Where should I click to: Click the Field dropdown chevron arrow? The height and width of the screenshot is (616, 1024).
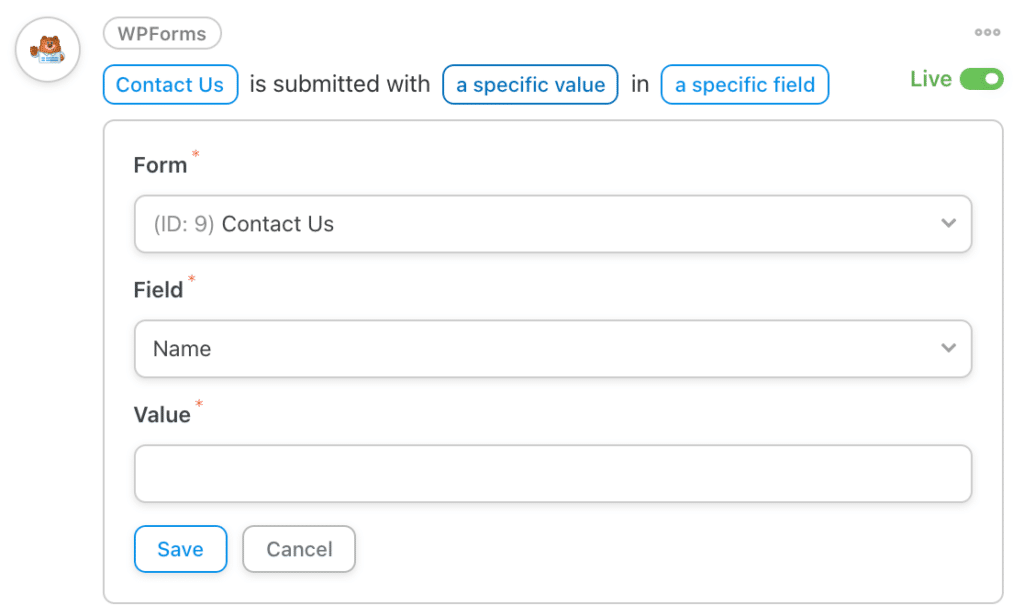[x=948, y=348]
